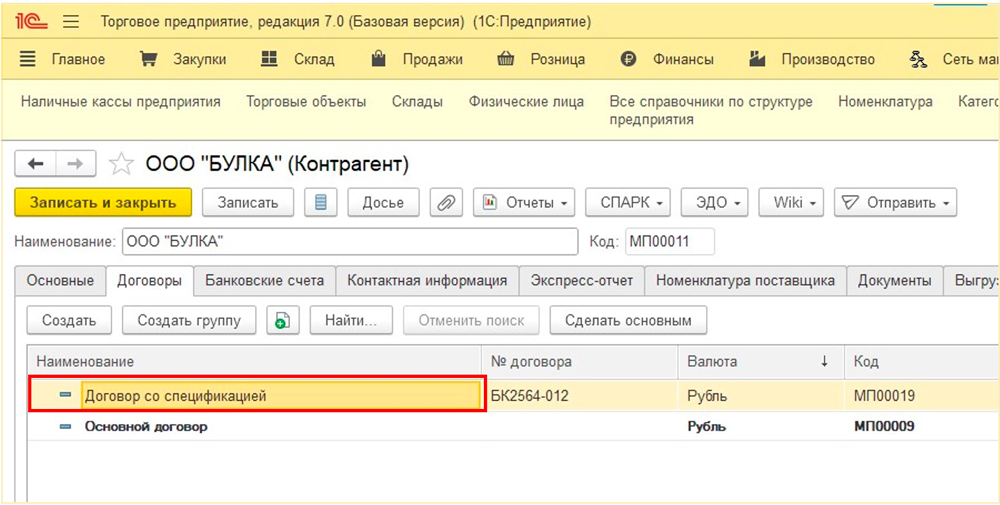The height and width of the screenshot is (505, 1000).
Task: Open the paperclip attached files icon
Action: (445, 203)
